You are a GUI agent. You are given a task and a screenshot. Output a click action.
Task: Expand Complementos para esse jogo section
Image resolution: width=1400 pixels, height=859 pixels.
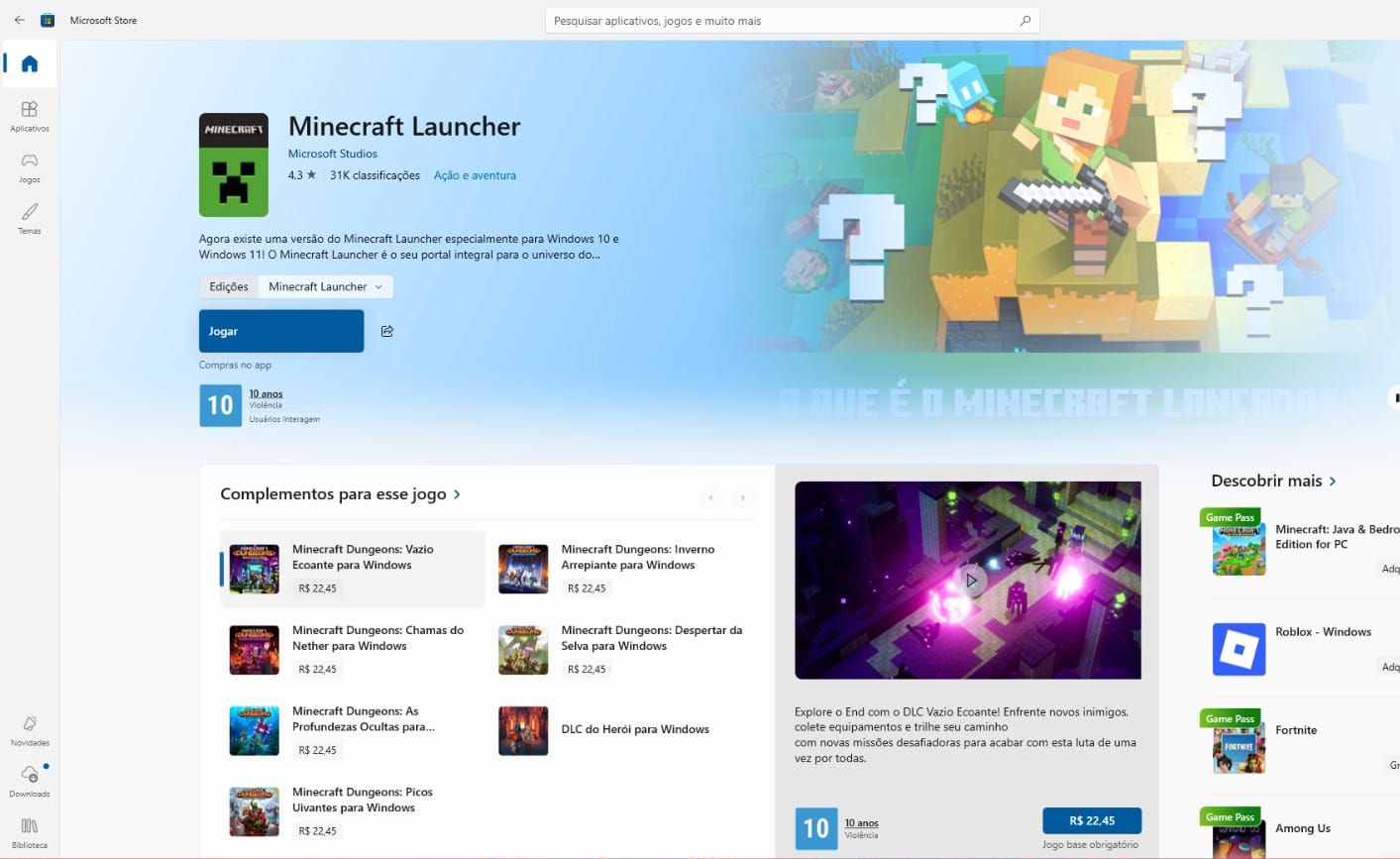(341, 494)
